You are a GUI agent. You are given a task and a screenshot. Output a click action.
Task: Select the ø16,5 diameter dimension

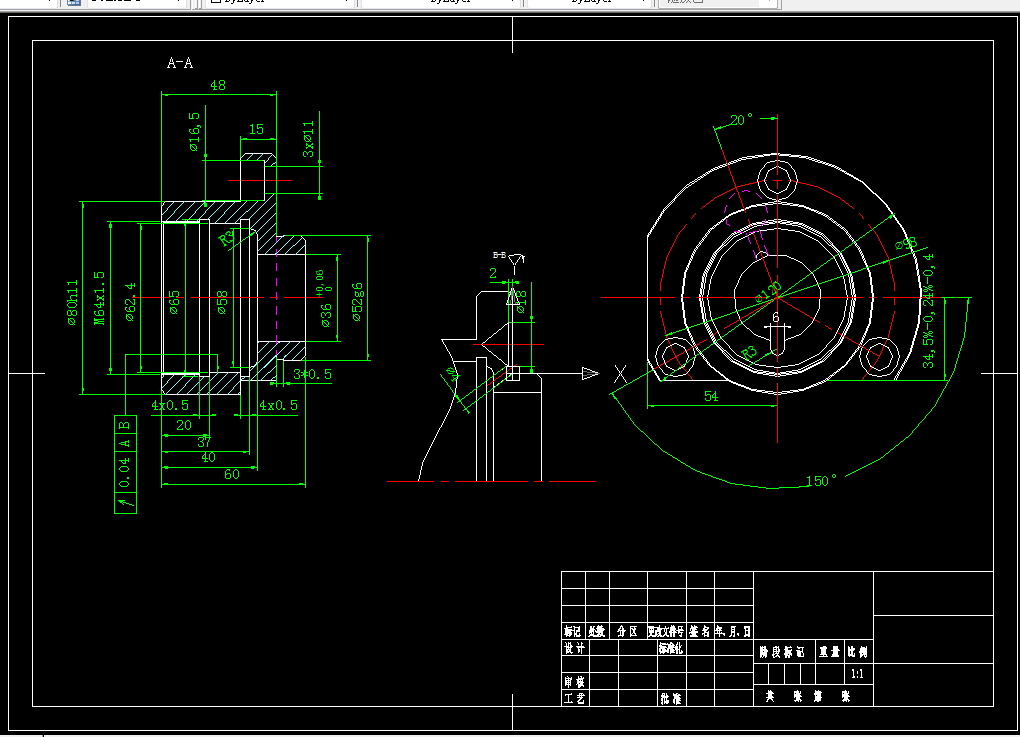click(195, 132)
